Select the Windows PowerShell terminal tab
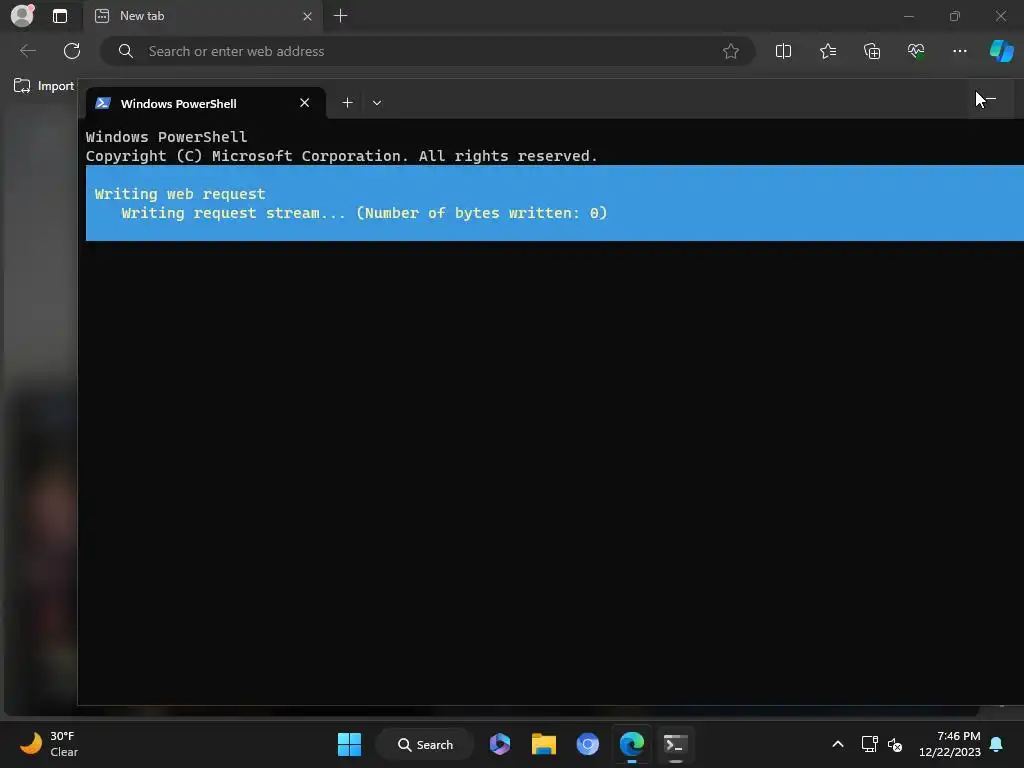The width and height of the screenshot is (1024, 768). pos(206,103)
